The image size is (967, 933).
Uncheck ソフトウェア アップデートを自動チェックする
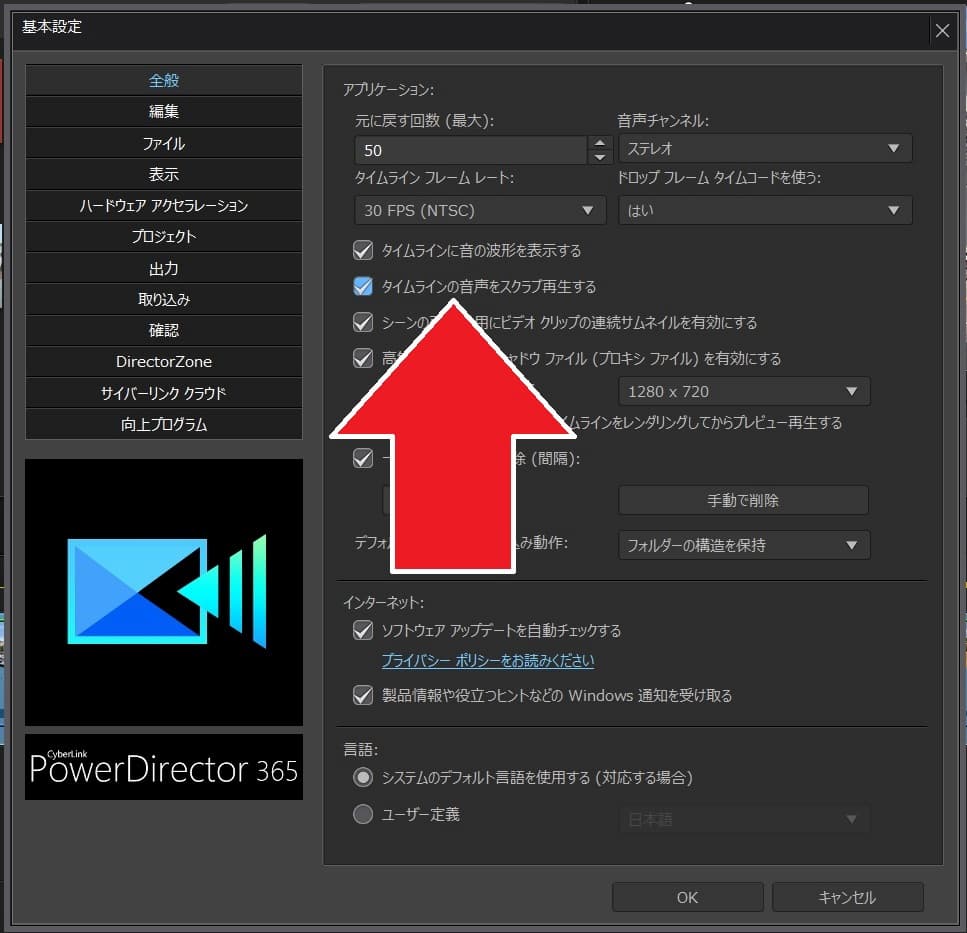click(x=362, y=630)
